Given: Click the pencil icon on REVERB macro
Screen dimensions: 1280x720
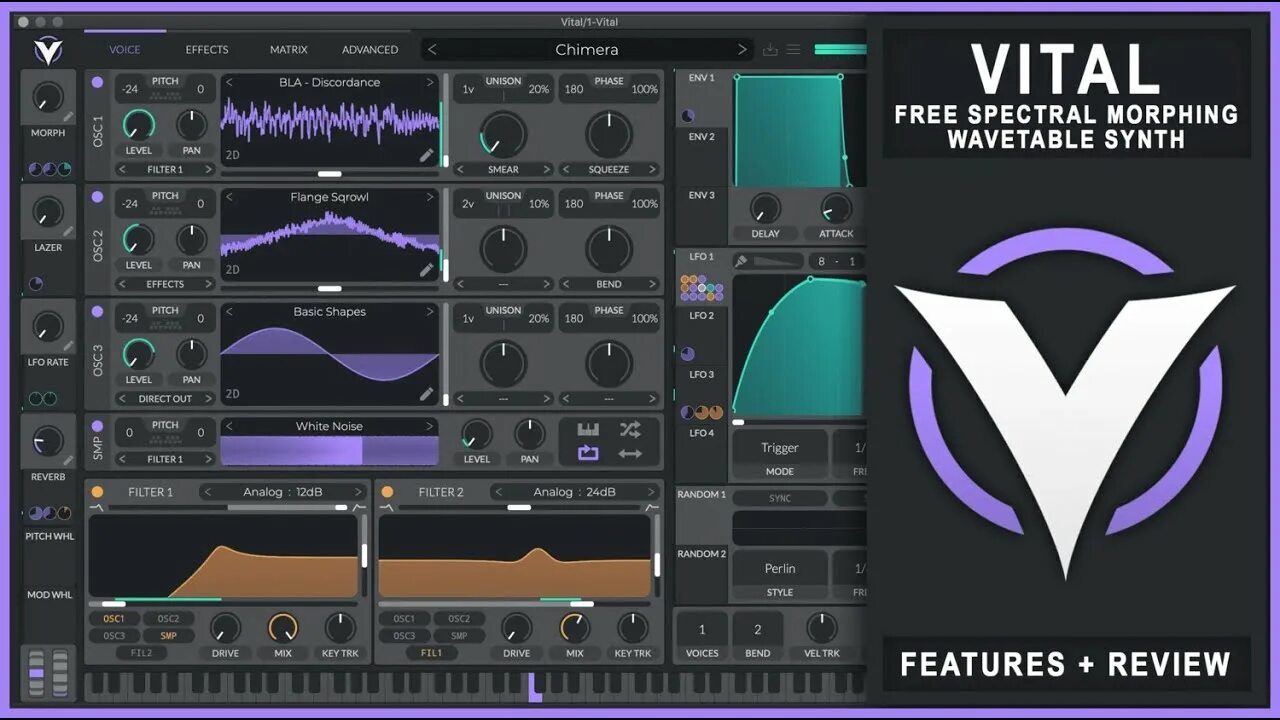Looking at the screenshot, I should click(68, 460).
